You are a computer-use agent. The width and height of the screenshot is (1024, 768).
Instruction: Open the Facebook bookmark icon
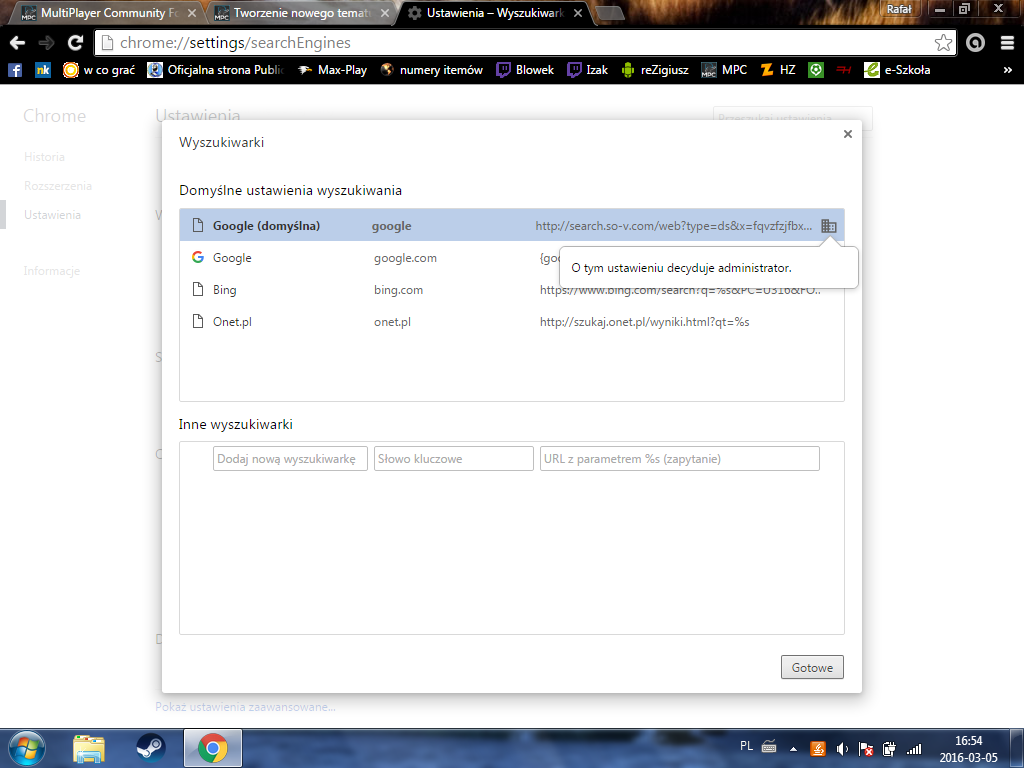click(14, 70)
